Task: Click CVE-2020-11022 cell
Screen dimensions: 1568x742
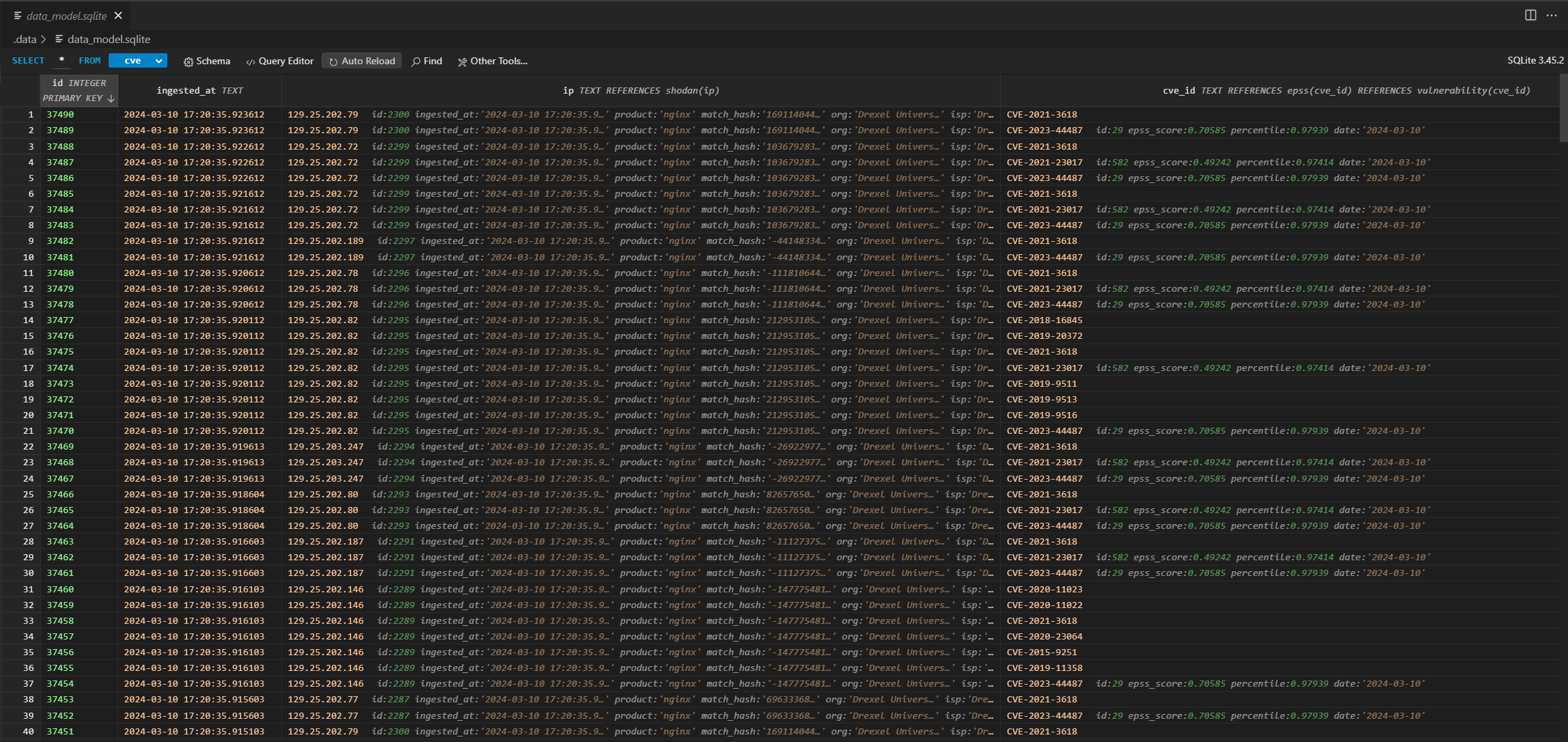Action: coord(1044,605)
